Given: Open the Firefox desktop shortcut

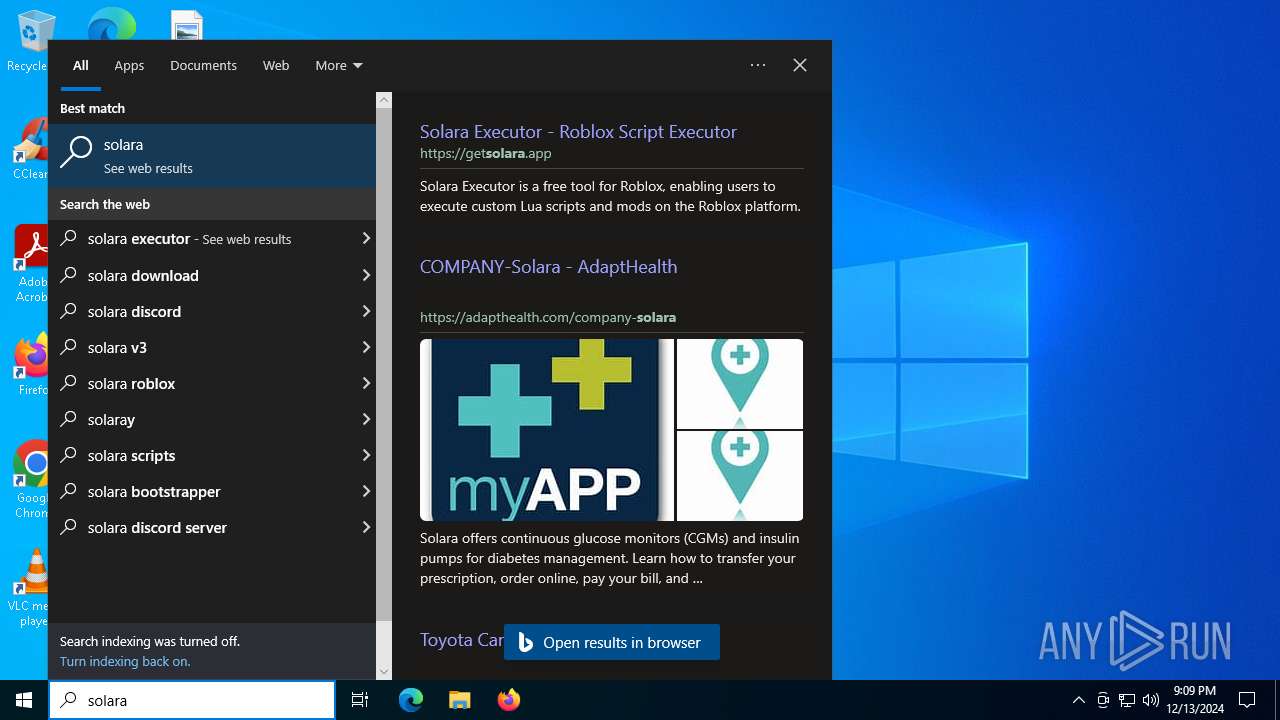Looking at the screenshot, I should pyautogui.click(x=32, y=365).
